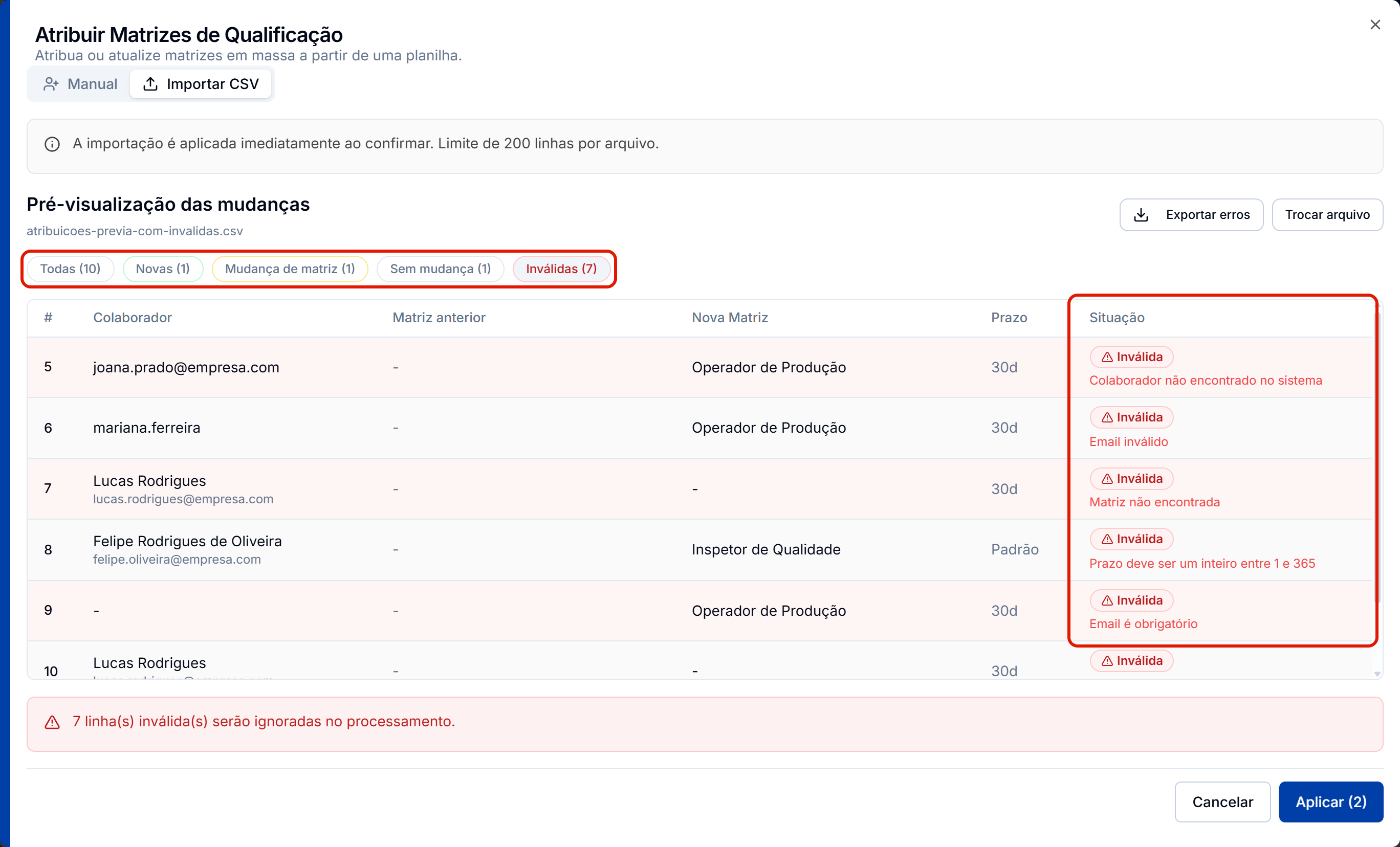Image resolution: width=1400 pixels, height=847 pixels.
Task: Click the Prazo column header
Action: [1009, 318]
